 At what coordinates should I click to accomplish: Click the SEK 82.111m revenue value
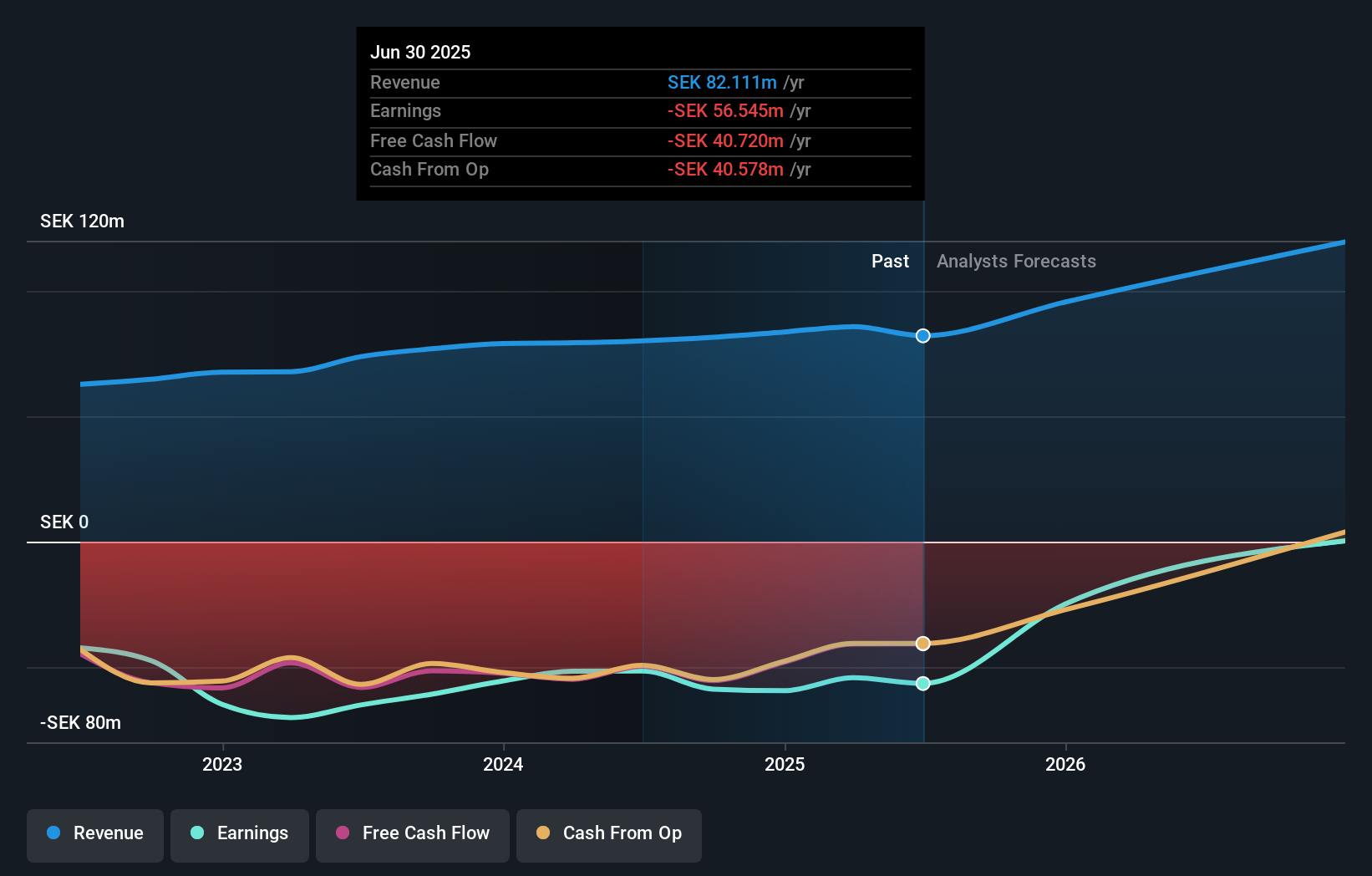722,82
